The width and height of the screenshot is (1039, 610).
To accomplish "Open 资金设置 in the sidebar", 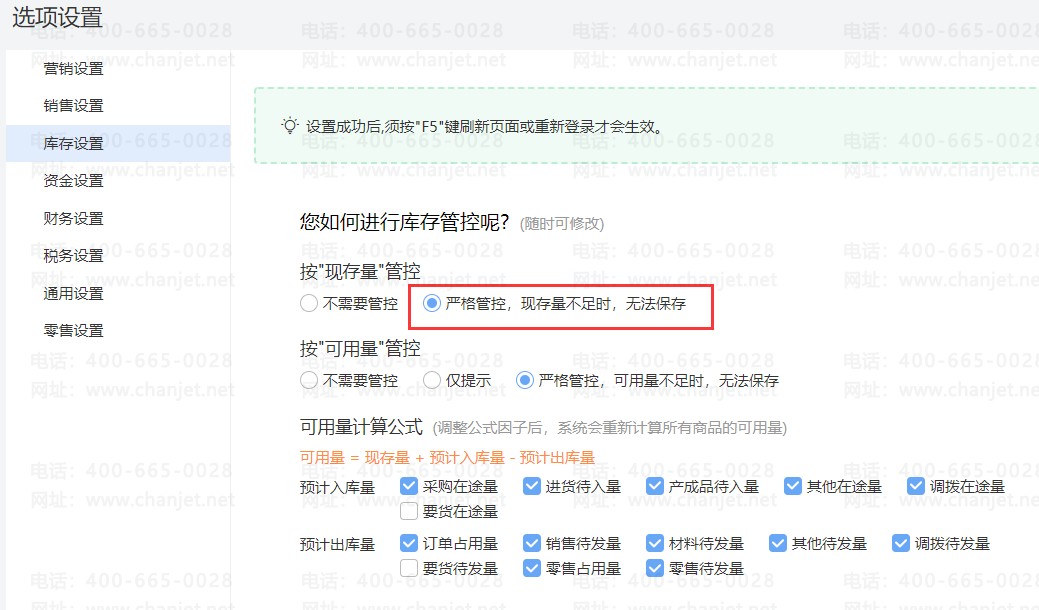I will tap(74, 181).
